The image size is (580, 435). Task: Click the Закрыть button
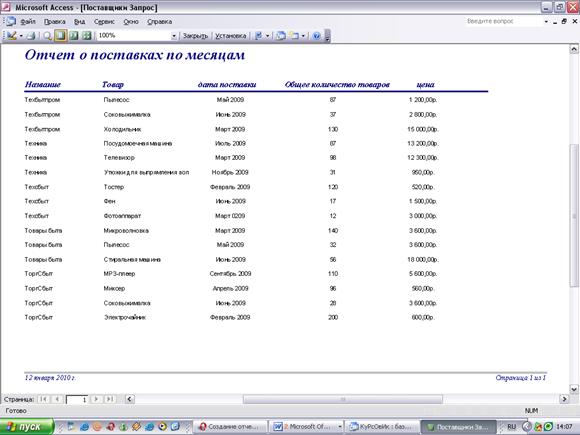pyautogui.click(x=195, y=36)
